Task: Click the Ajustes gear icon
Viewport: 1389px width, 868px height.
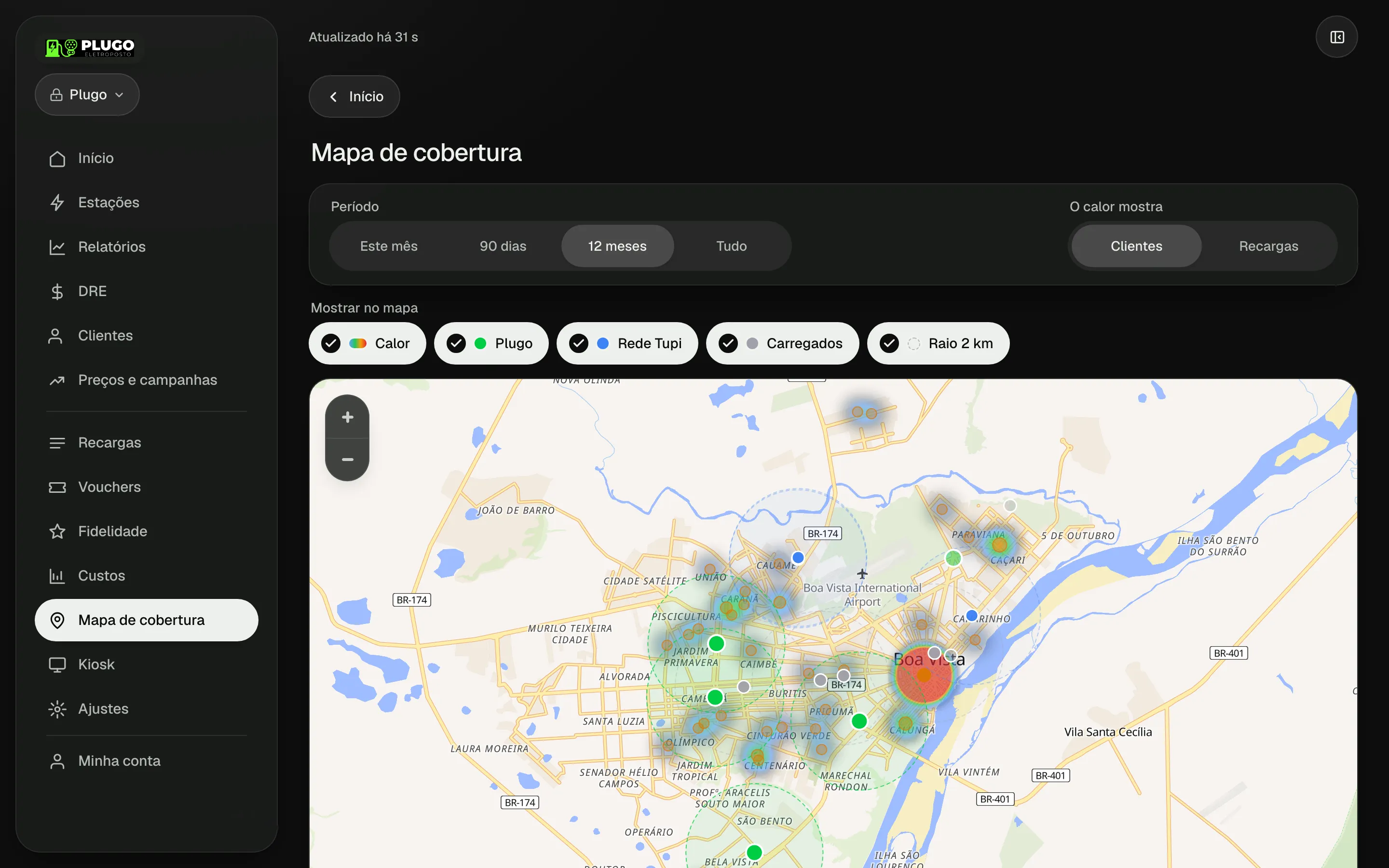Action: click(x=57, y=709)
